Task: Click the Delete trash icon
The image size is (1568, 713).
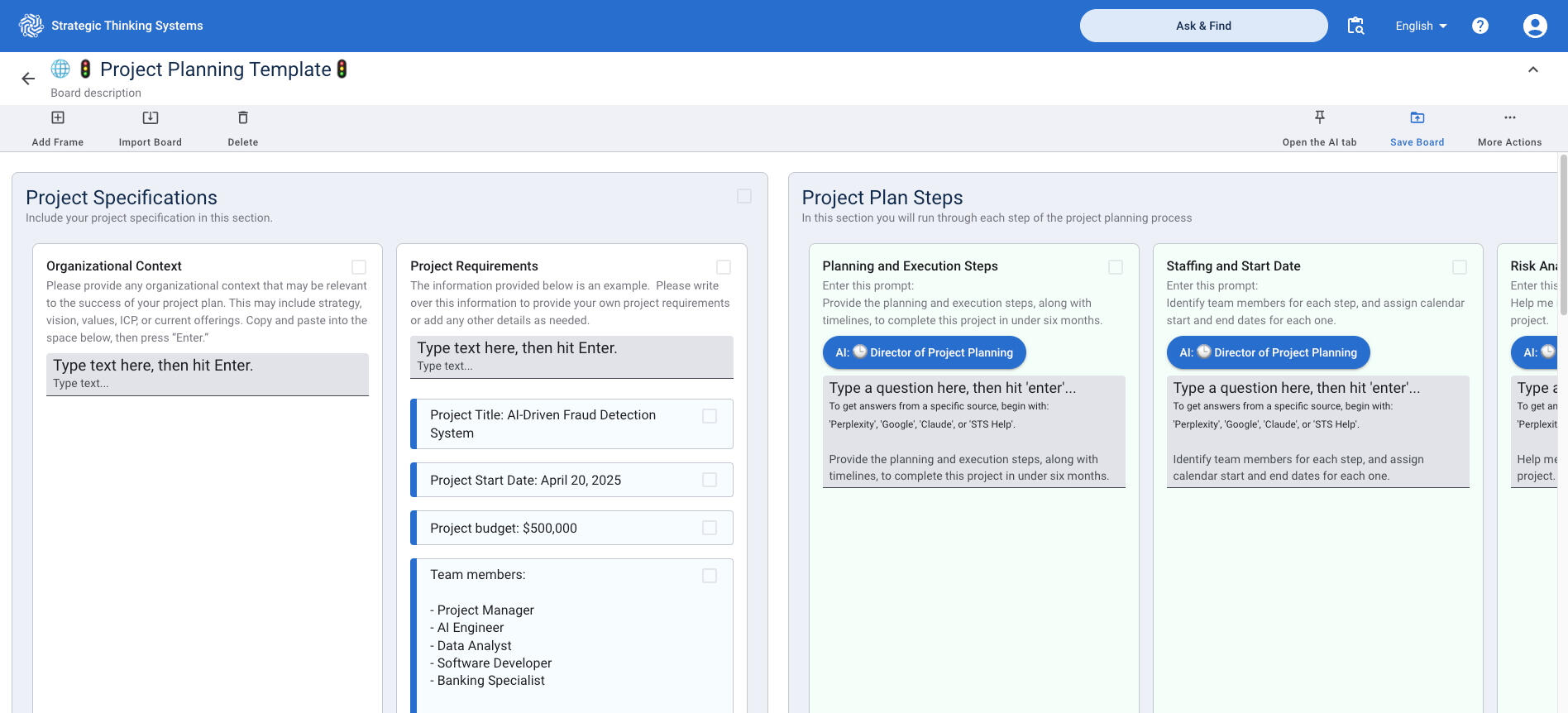Action: coord(242,117)
